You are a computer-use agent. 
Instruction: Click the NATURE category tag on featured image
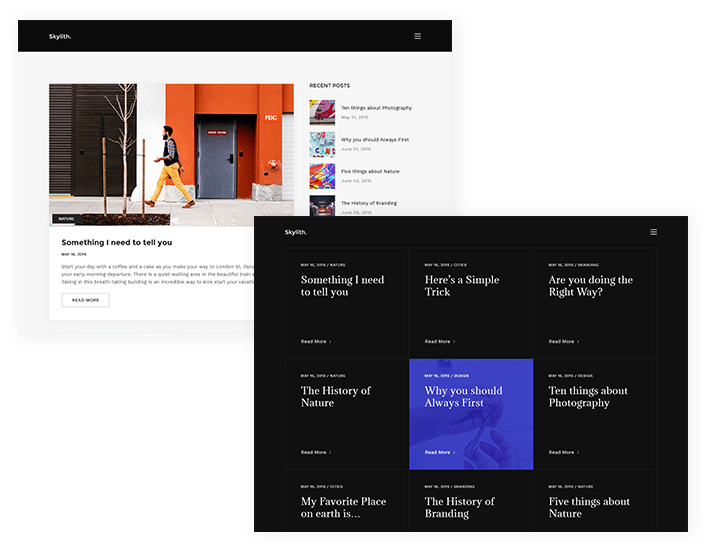(x=66, y=218)
